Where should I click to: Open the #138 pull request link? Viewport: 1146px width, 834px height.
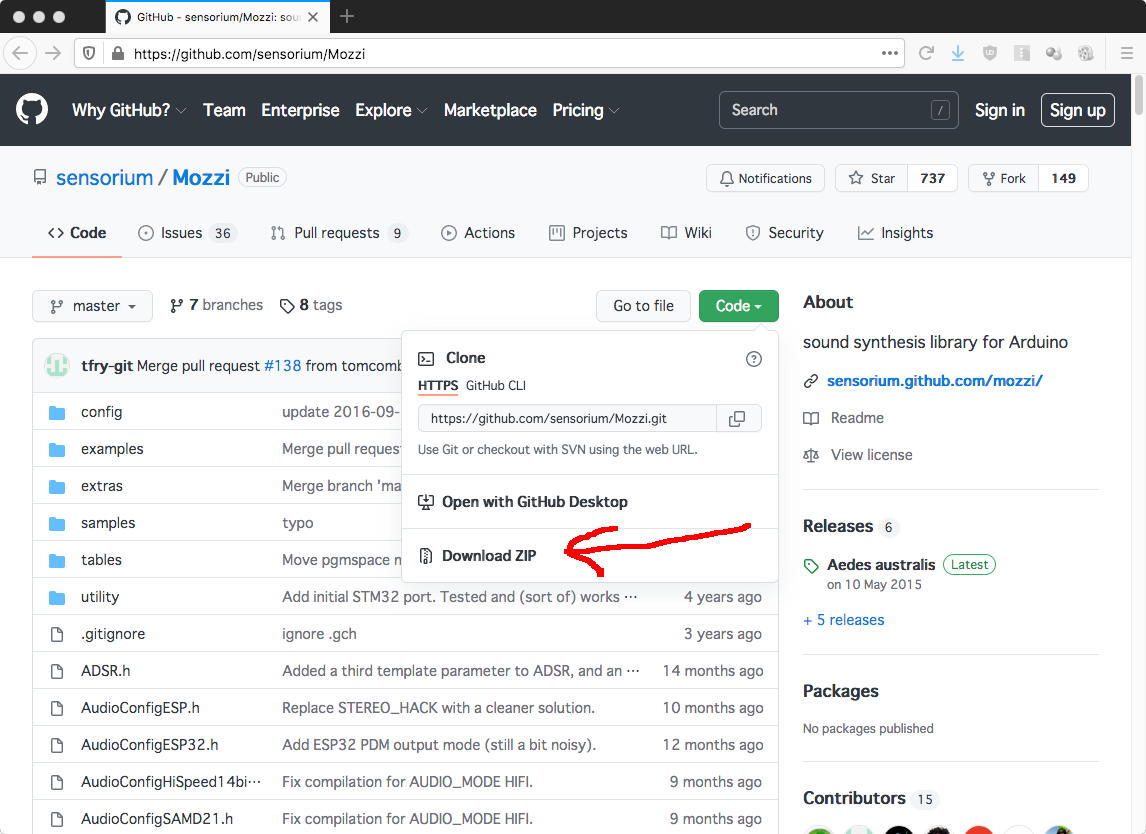[282, 365]
